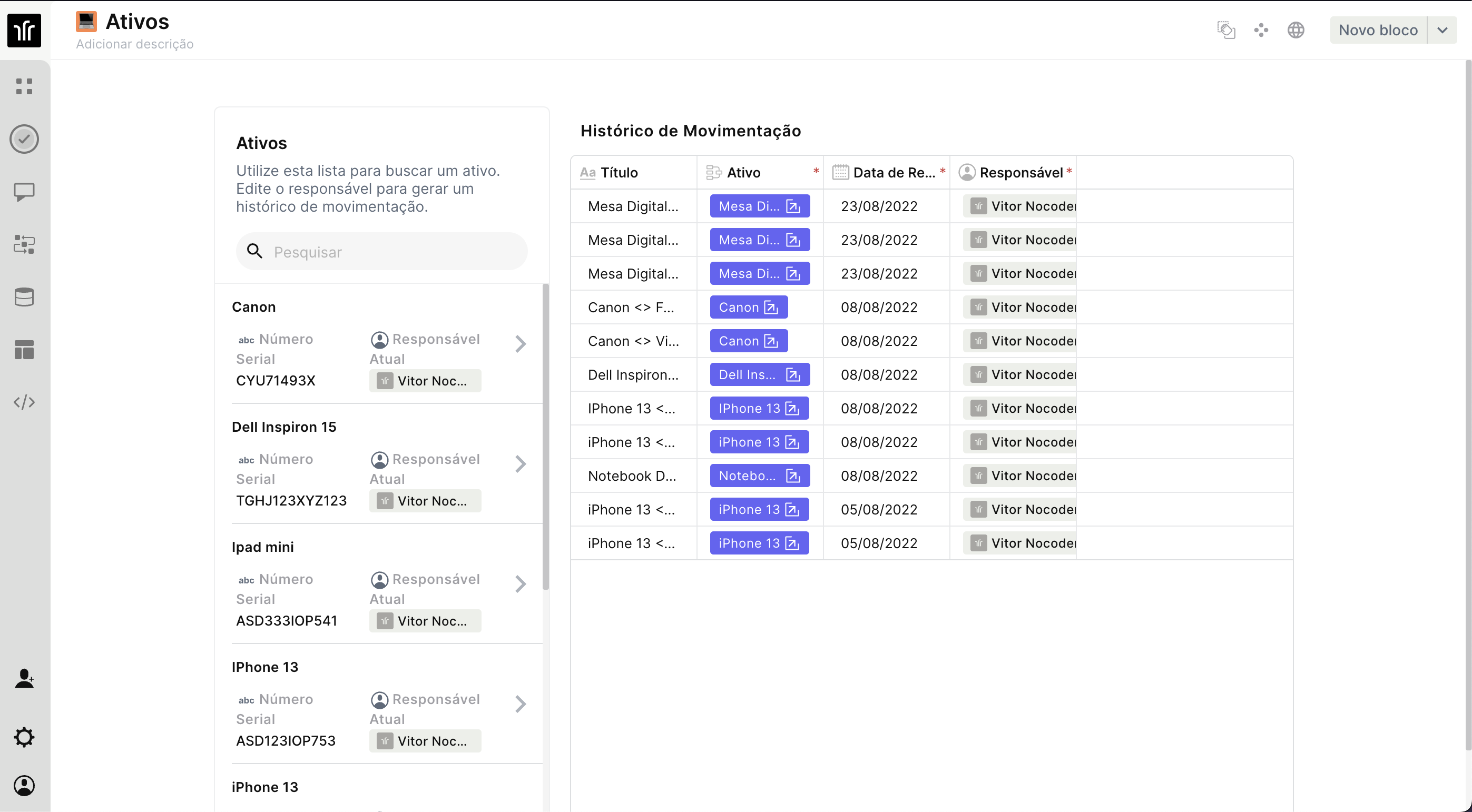Expand the Dell Inspiron 15 chevron
Screen dimensions: 1472x812
(x=520, y=464)
